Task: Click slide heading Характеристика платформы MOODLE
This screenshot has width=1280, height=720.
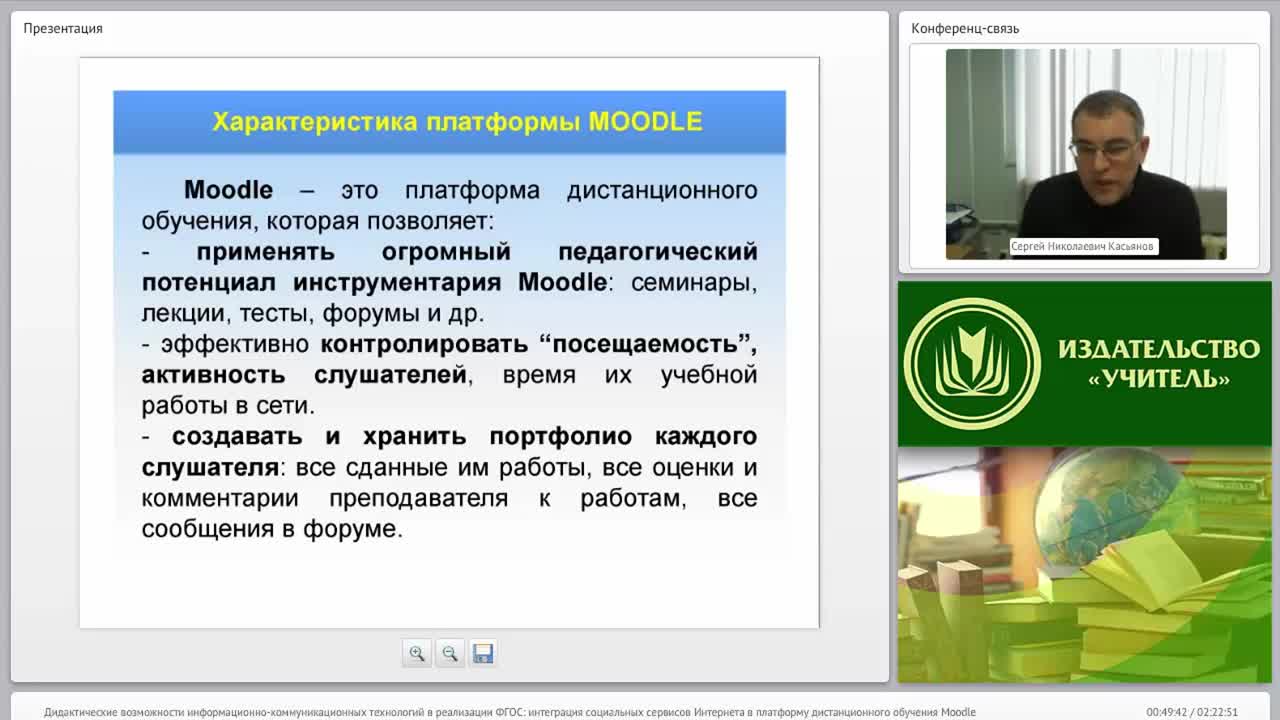Action: pyautogui.click(x=457, y=122)
